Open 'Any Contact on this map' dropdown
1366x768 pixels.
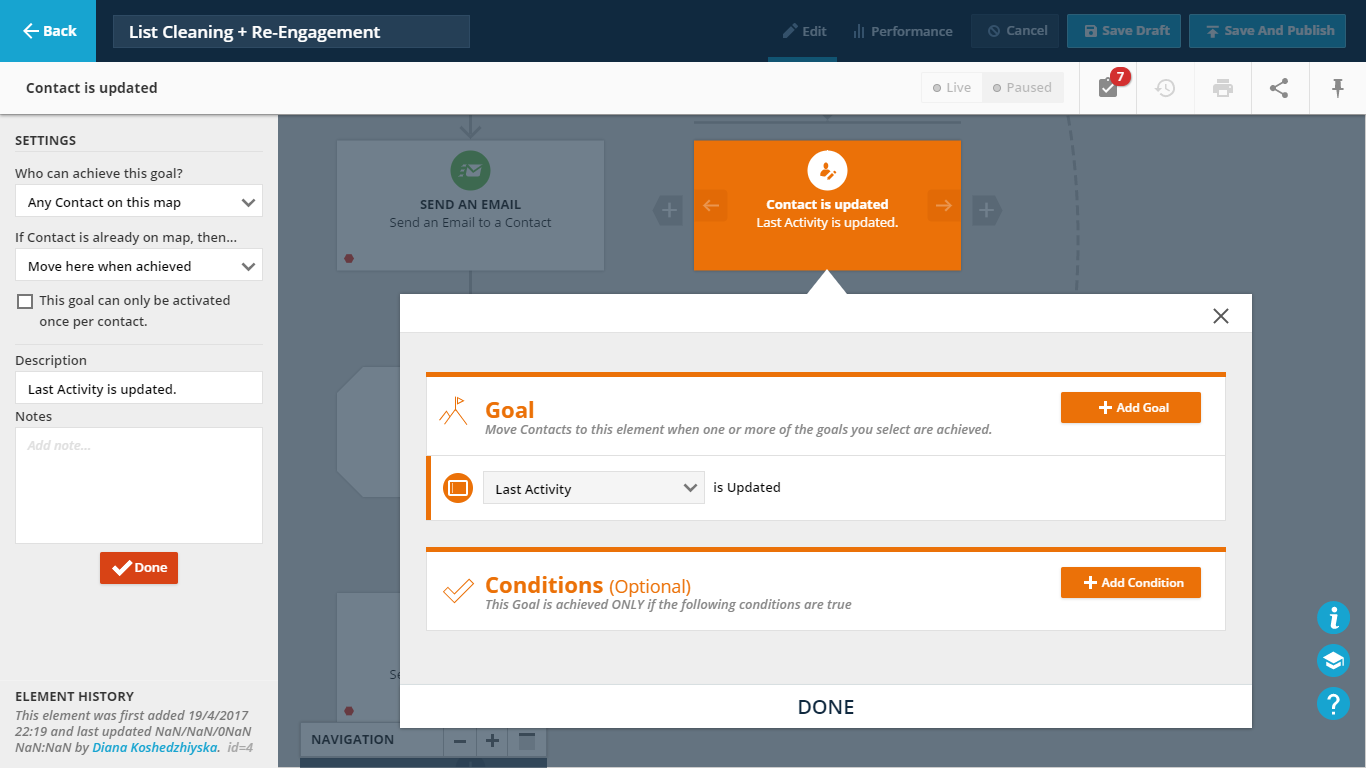click(139, 202)
